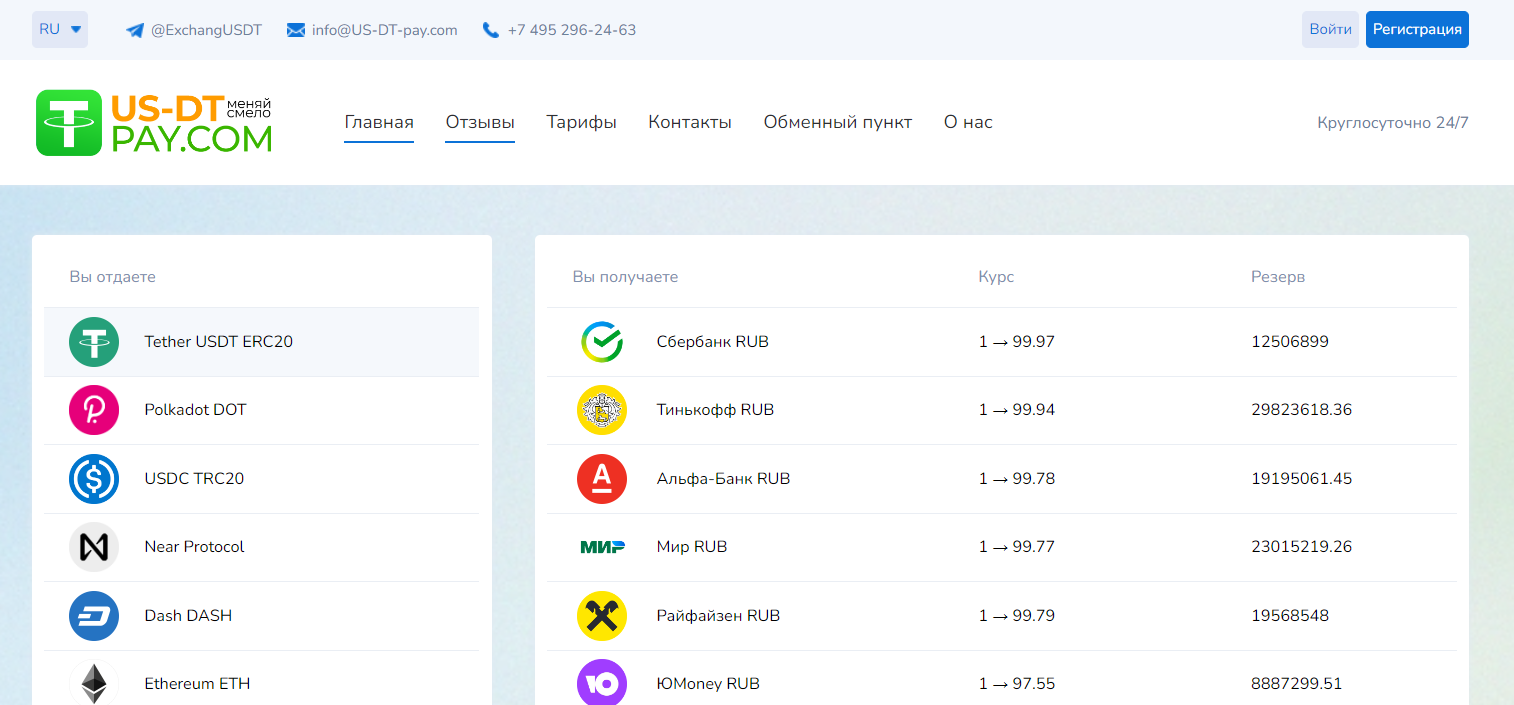This screenshot has height=705, width=1514.
Task: Choose the МИР card logo
Action: pos(603,547)
